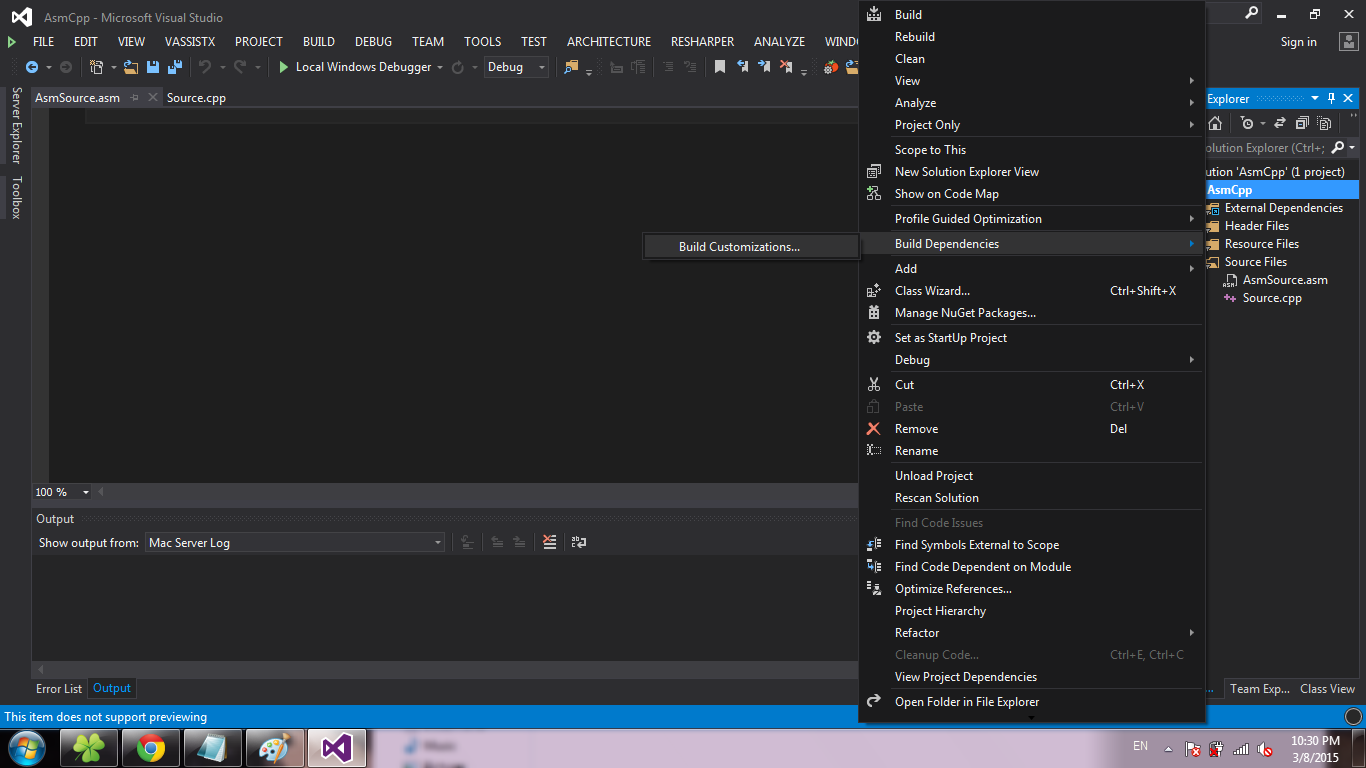The height and width of the screenshot is (768, 1366).
Task: Click the Output panel horizontal scrollbar arrow
Action: click(x=40, y=668)
